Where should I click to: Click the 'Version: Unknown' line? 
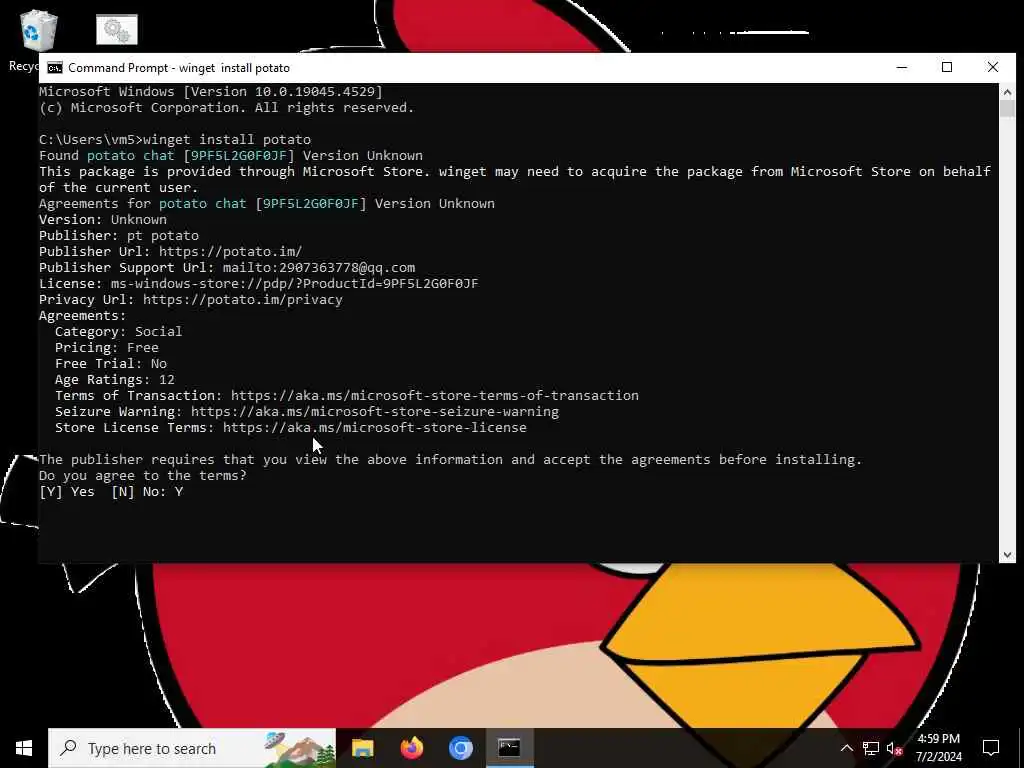coord(103,219)
